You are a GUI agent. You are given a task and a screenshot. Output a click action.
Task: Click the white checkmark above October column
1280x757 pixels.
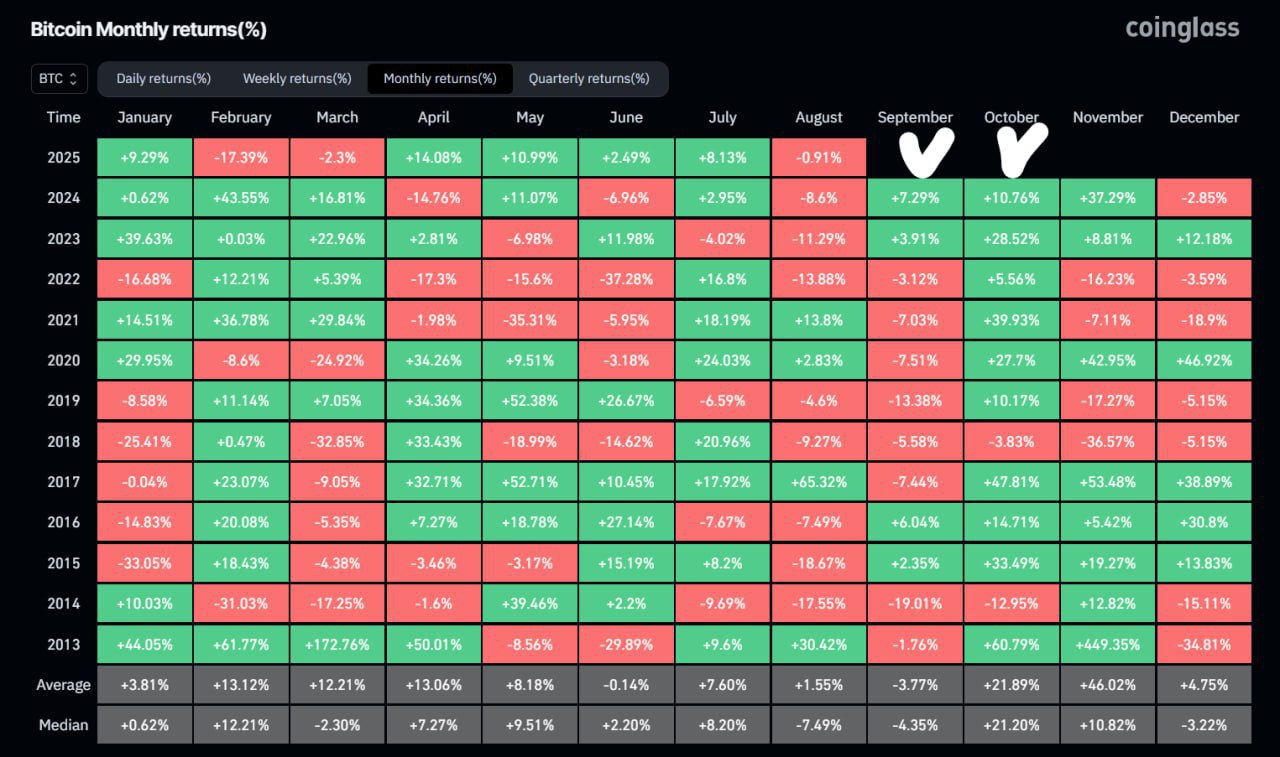1022,146
